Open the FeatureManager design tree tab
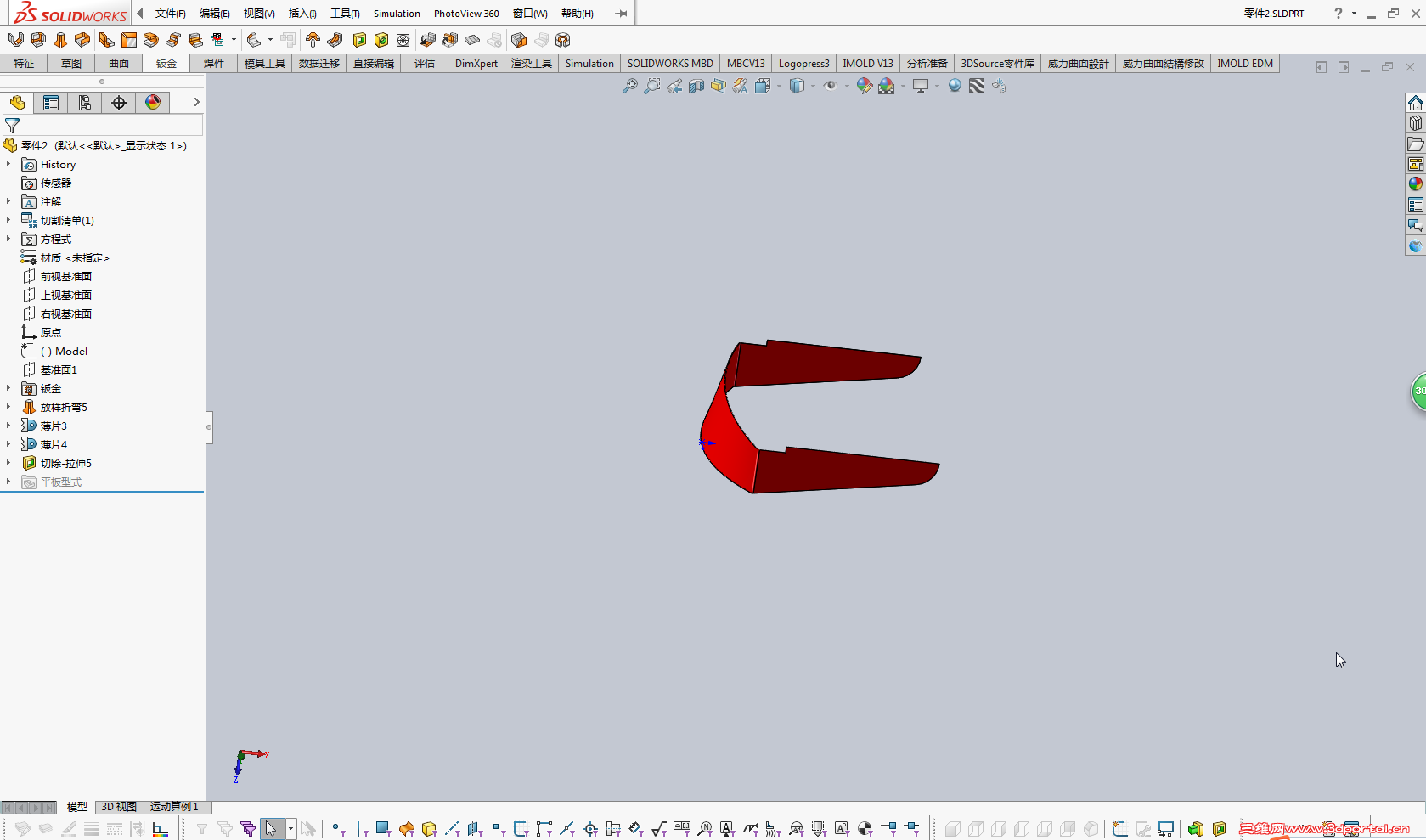 point(17,103)
